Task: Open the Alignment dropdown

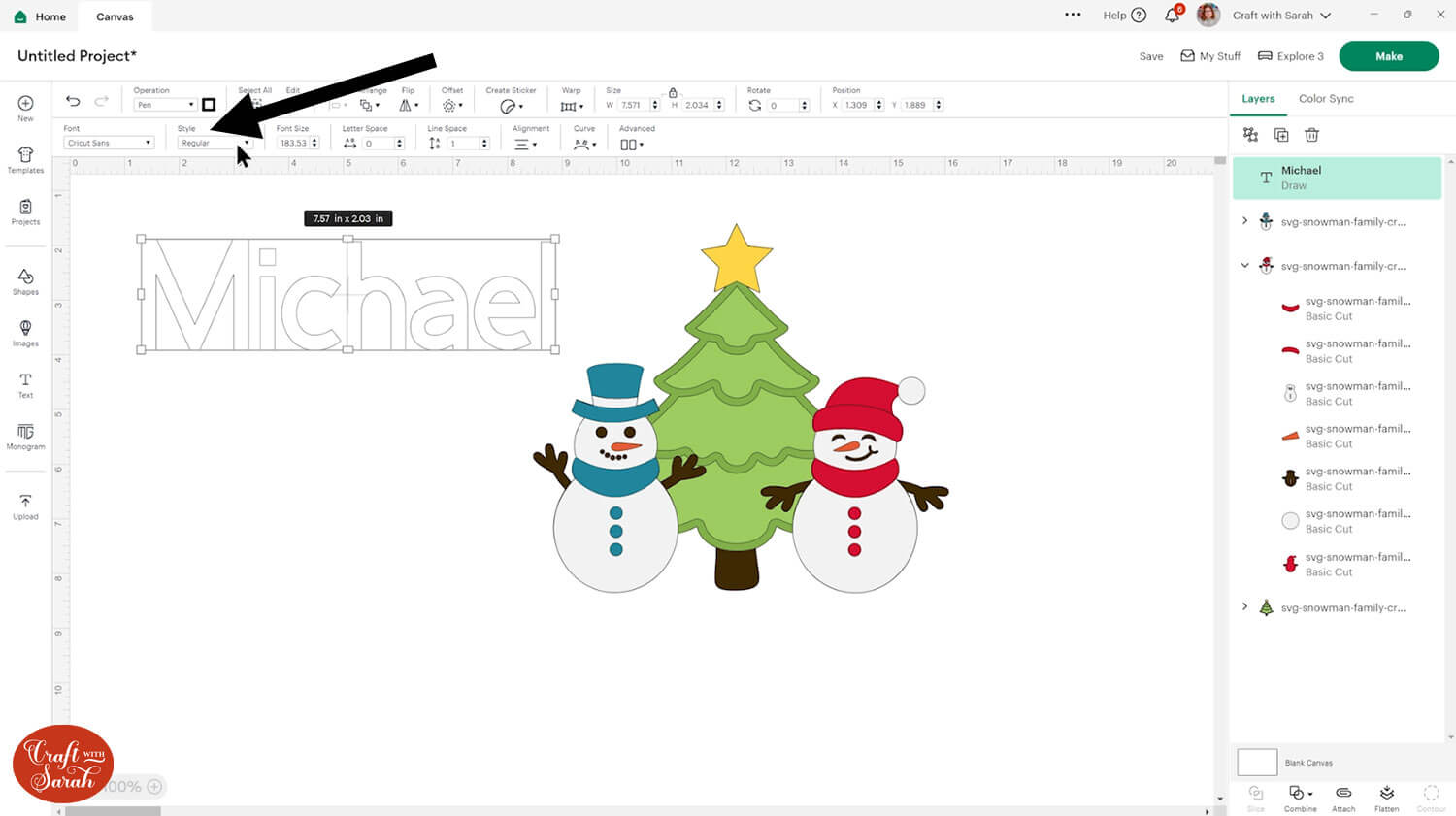Action: [x=525, y=145]
